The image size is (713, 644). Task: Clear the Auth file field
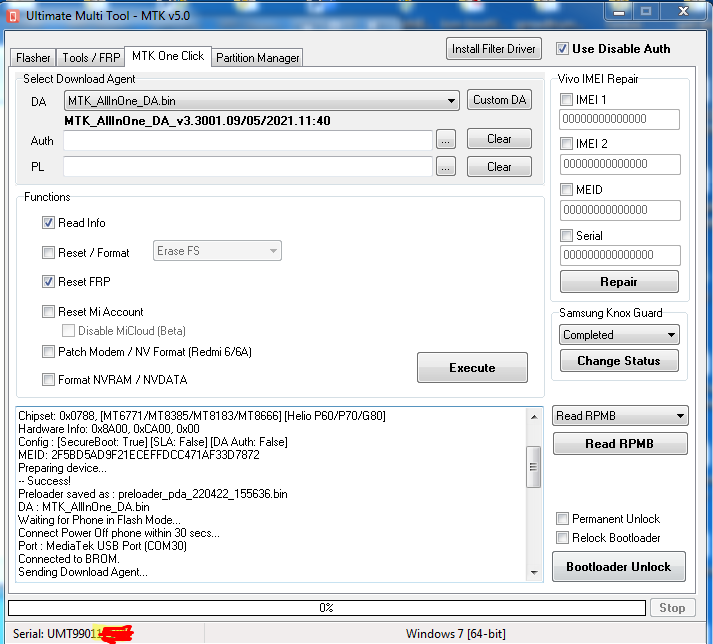pyautogui.click(x=499, y=139)
